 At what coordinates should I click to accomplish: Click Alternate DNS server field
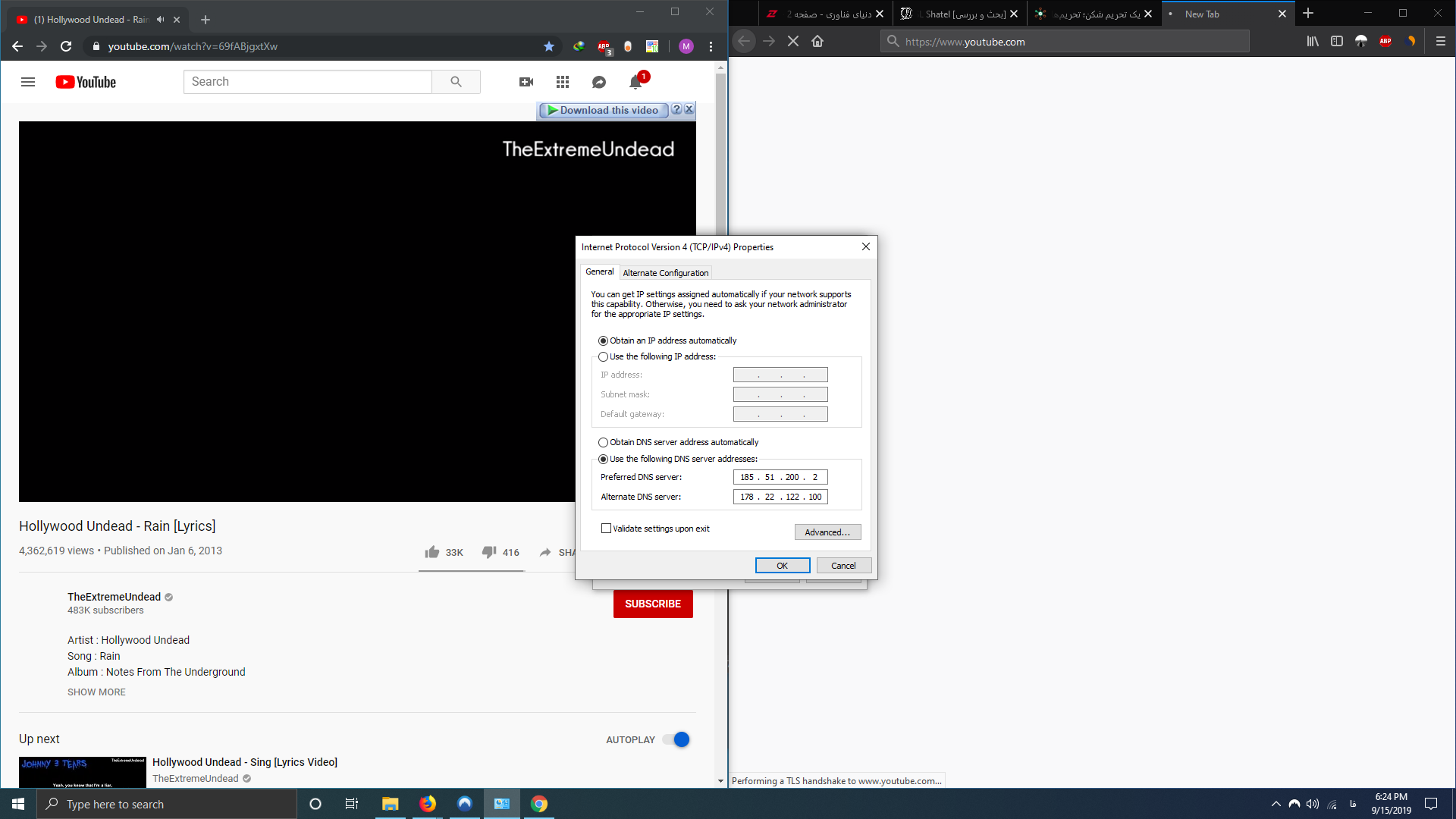[780, 497]
